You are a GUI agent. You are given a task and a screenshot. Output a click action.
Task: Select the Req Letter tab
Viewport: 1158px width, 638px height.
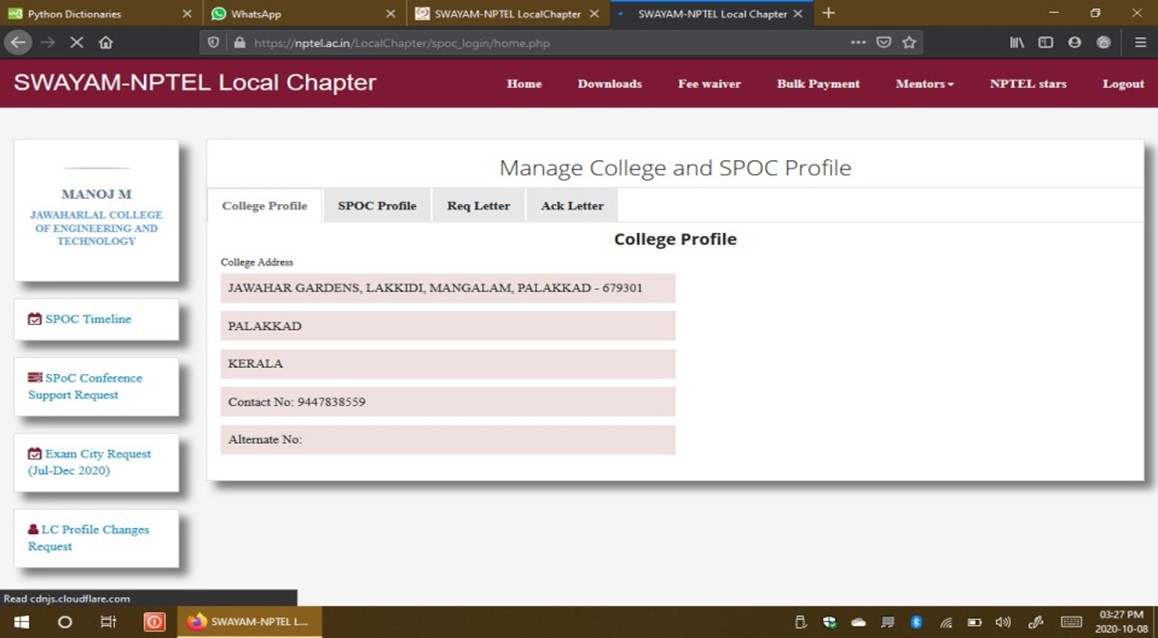pos(479,205)
